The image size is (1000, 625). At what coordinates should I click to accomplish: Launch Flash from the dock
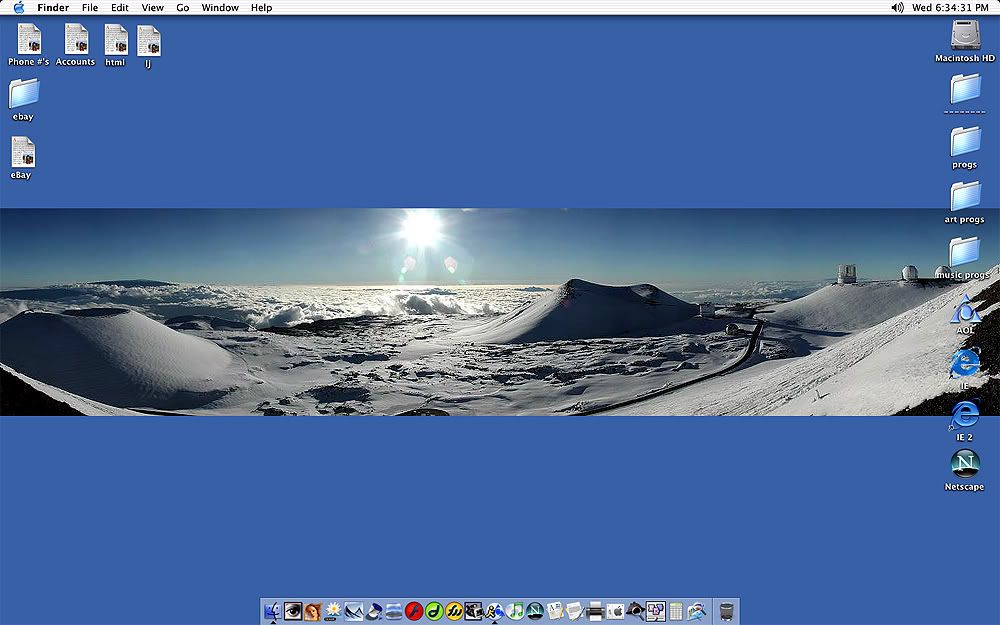pyautogui.click(x=414, y=611)
